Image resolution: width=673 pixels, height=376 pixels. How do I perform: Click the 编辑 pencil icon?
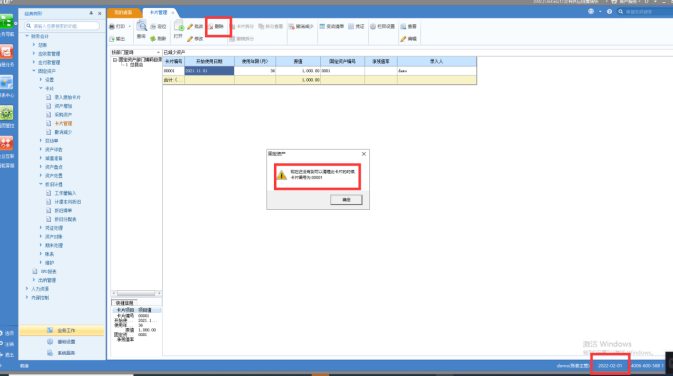tap(403, 39)
